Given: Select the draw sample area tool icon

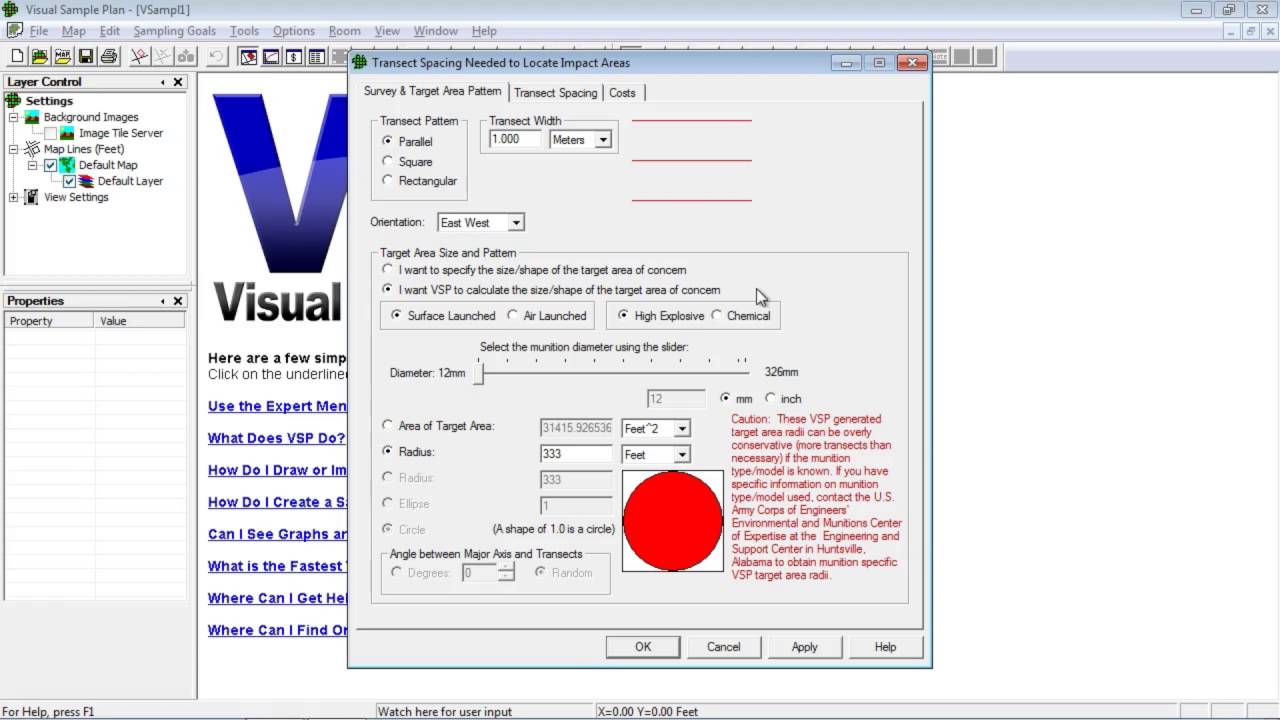Looking at the screenshot, I should [x=140, y=57].
